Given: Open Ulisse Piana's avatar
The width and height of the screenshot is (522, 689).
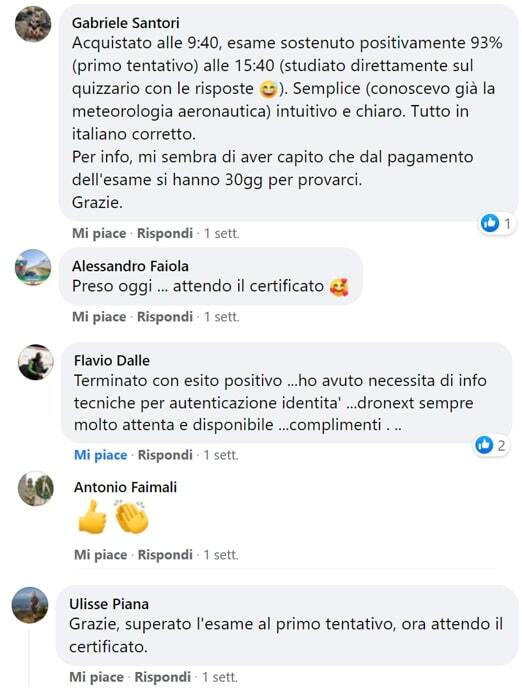Looking at the screenshot, I should pyautogui.click(x=30, y=605).
